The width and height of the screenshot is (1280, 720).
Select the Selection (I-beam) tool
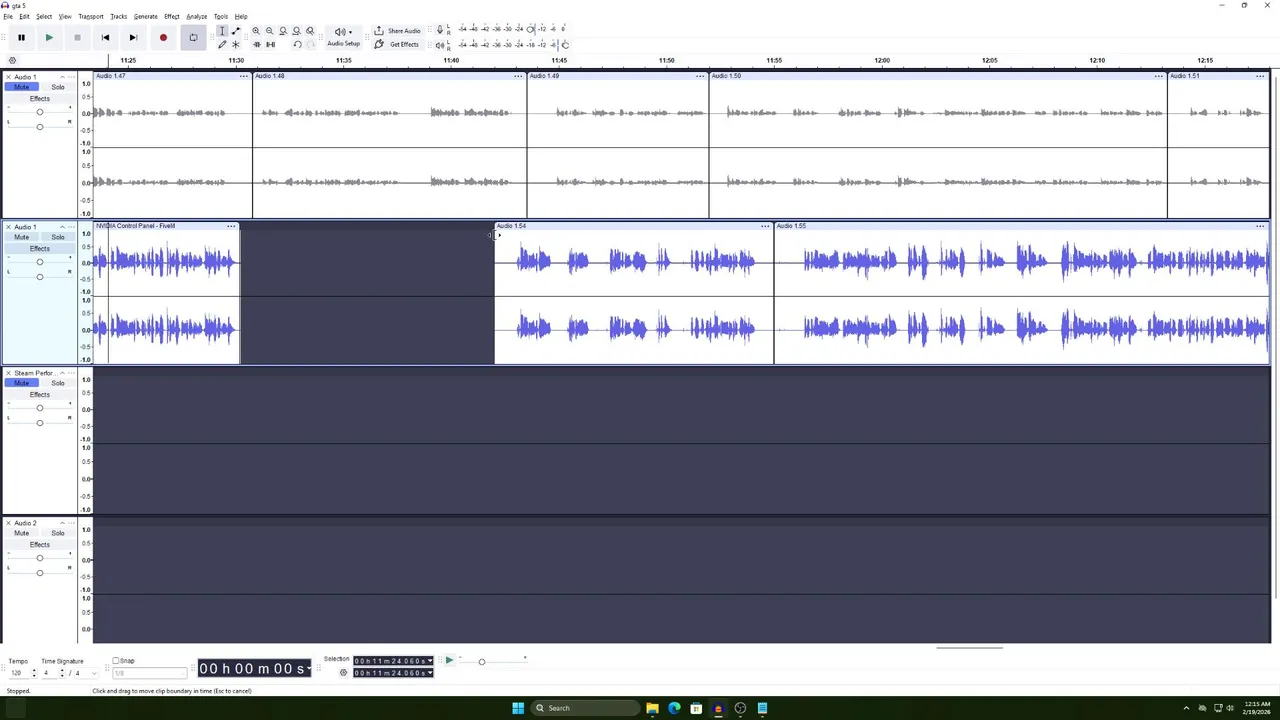222,31
